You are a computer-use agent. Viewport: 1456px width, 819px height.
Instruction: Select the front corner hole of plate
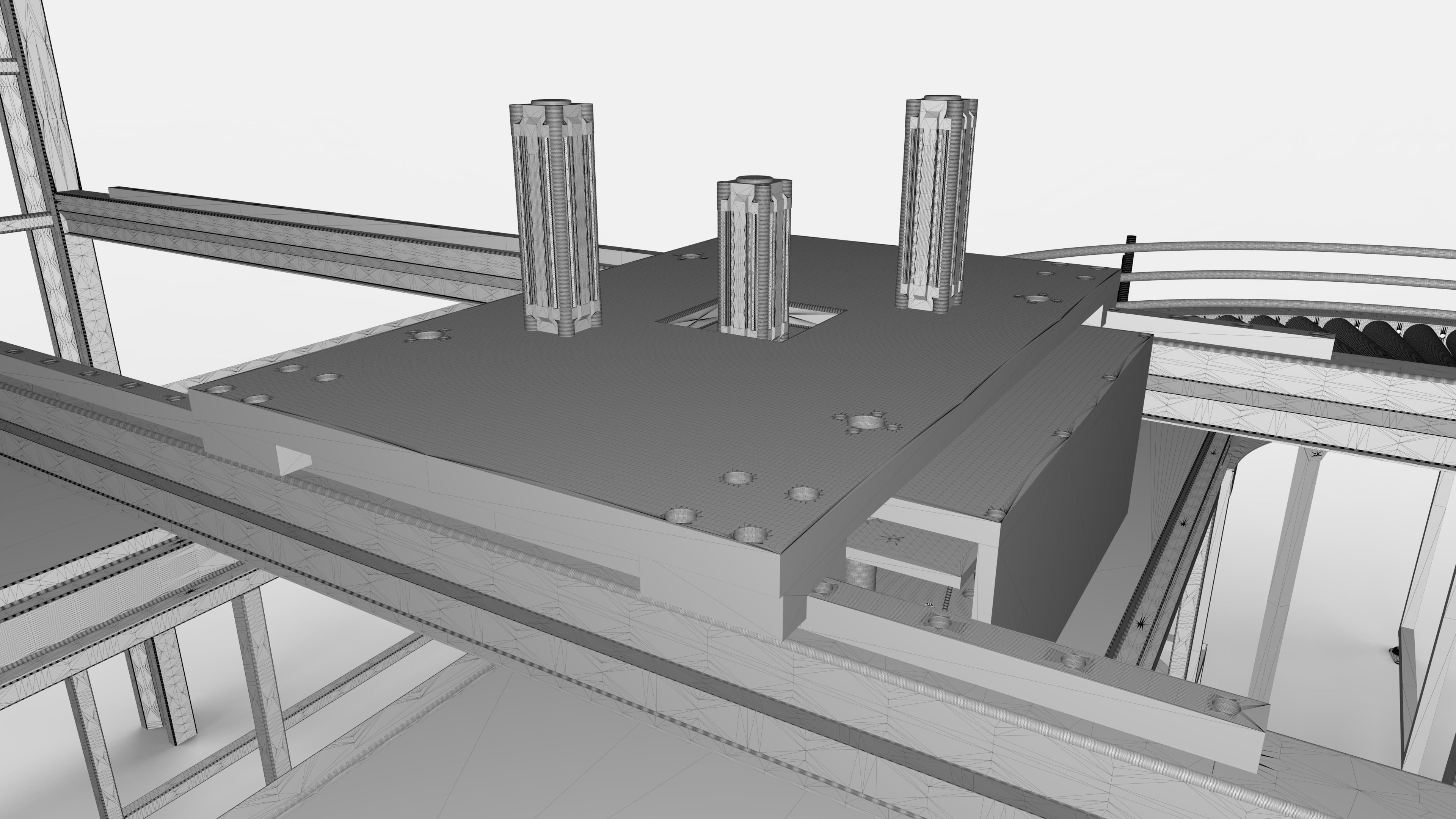click(x=750, y=533)
